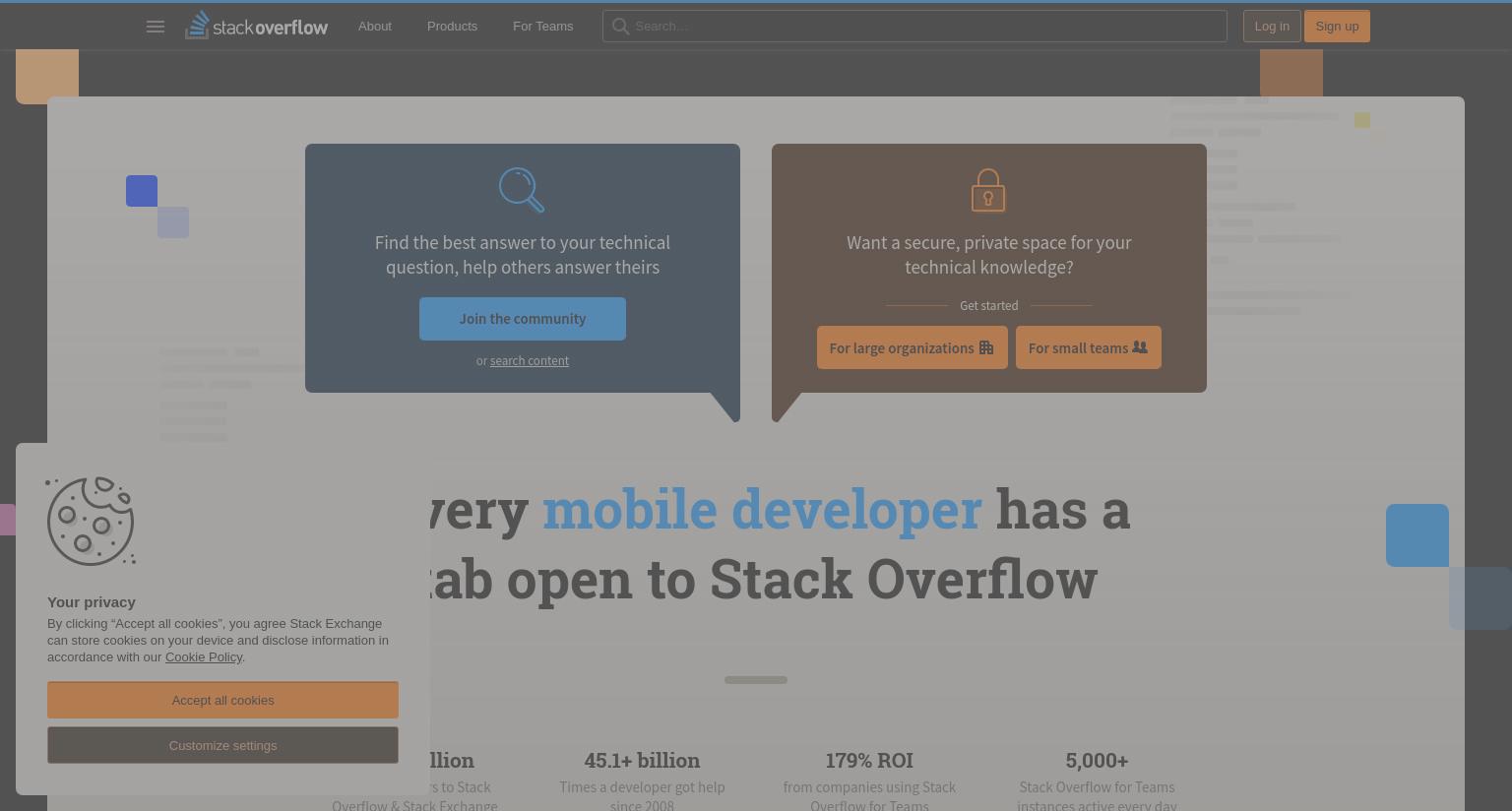
Task: Click the Stack Overflow logo
Action: point(256,26)
